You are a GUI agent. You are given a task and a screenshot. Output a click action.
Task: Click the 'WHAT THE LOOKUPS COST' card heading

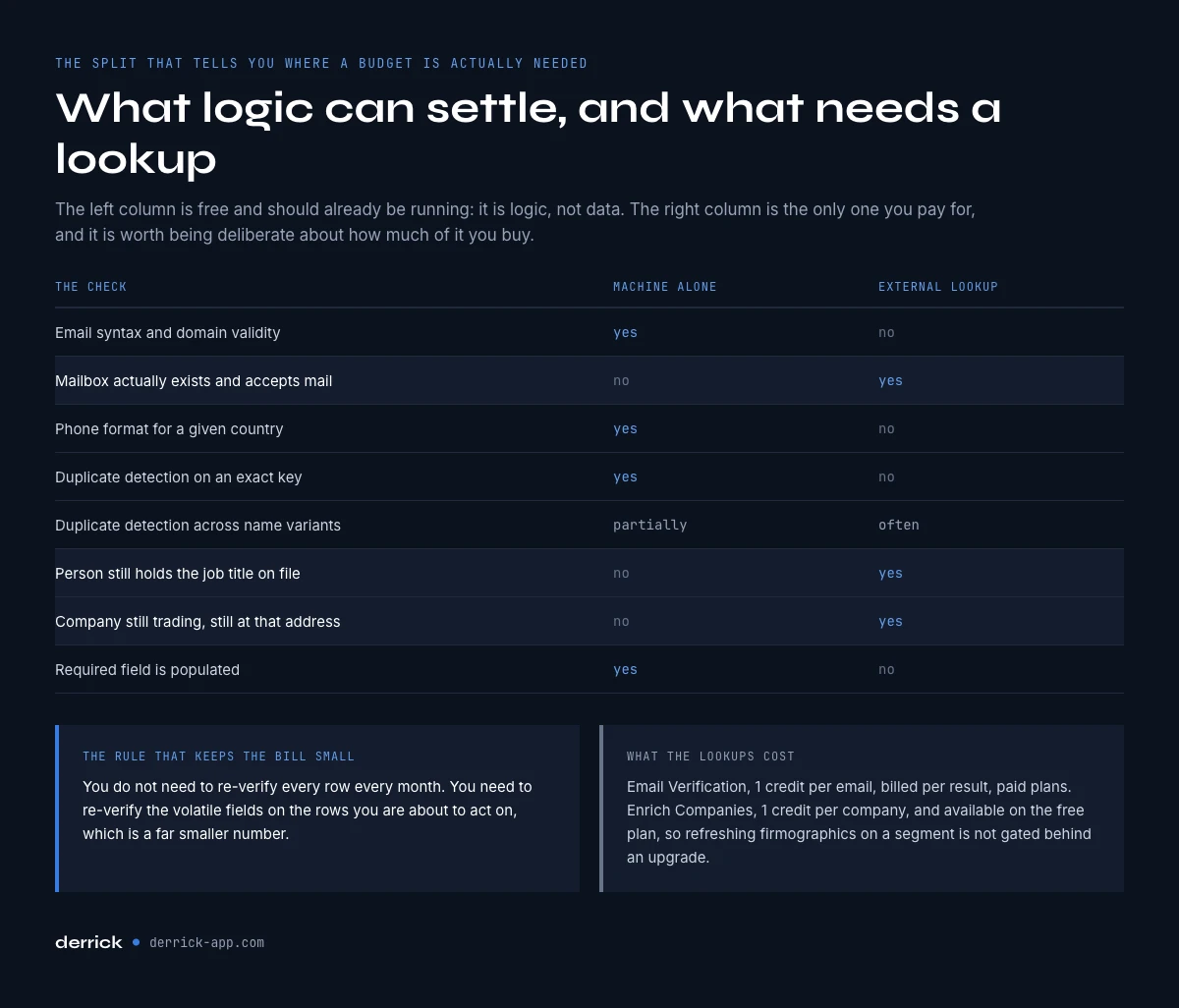pyautogui.click(x=710, y=756)
